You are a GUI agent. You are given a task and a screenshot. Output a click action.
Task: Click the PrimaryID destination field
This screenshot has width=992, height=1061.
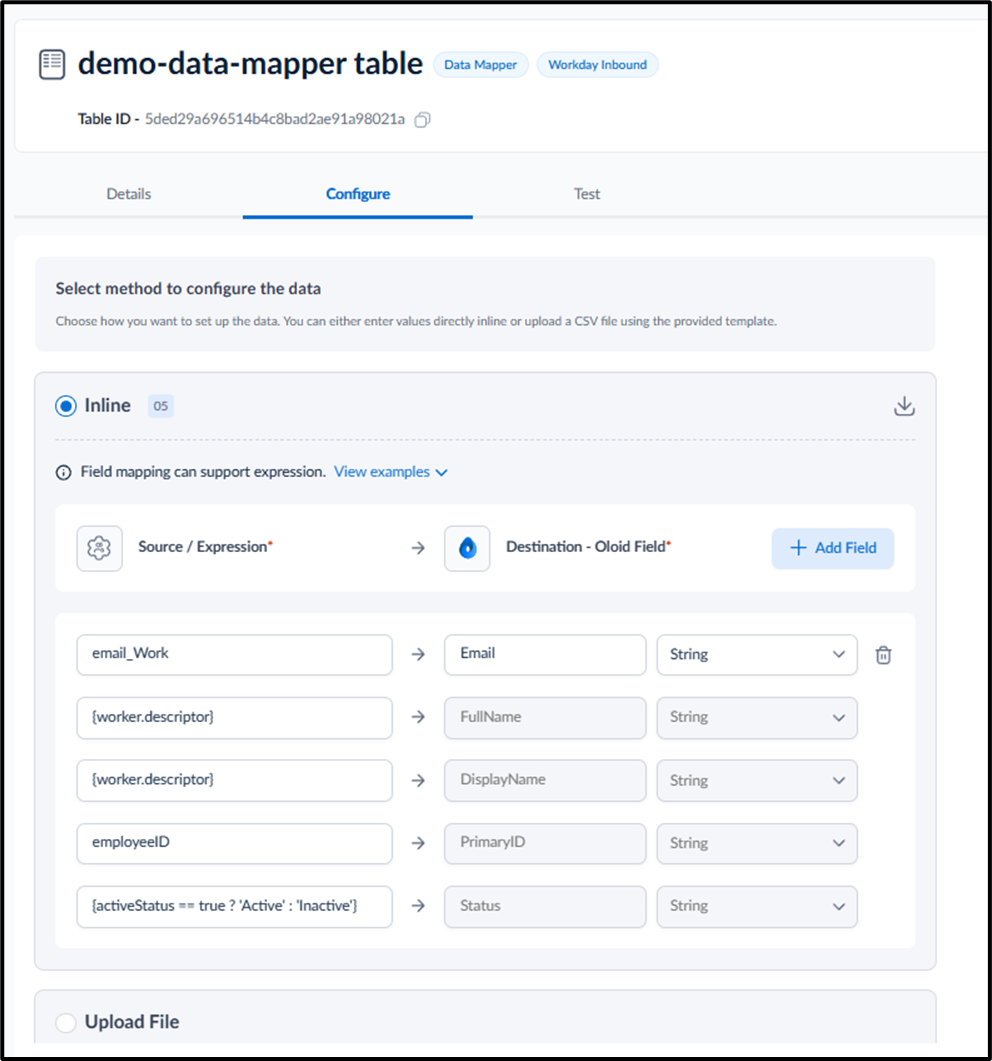coord(545,843)
